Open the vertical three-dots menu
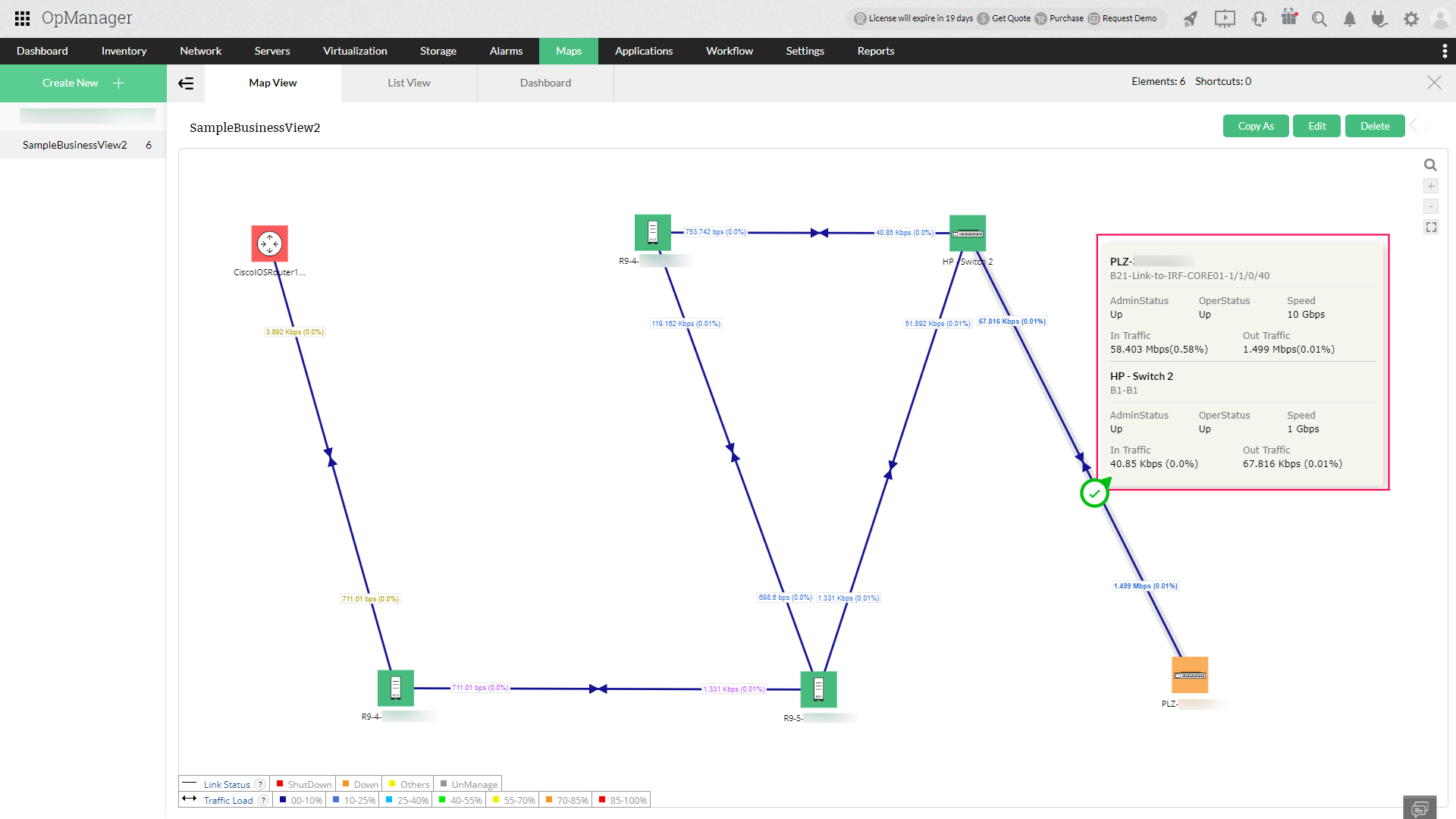Image resolution: width=1456 pixels, height=819 pixels. click(x=1444, y=51)
